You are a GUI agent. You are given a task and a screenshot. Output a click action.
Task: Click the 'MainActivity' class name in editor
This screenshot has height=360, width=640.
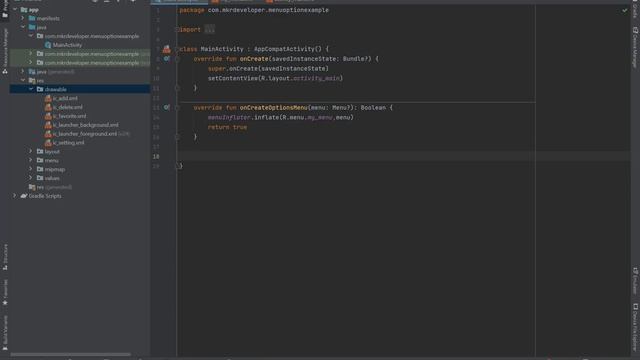pyautogui.click(x=222, y=49)
